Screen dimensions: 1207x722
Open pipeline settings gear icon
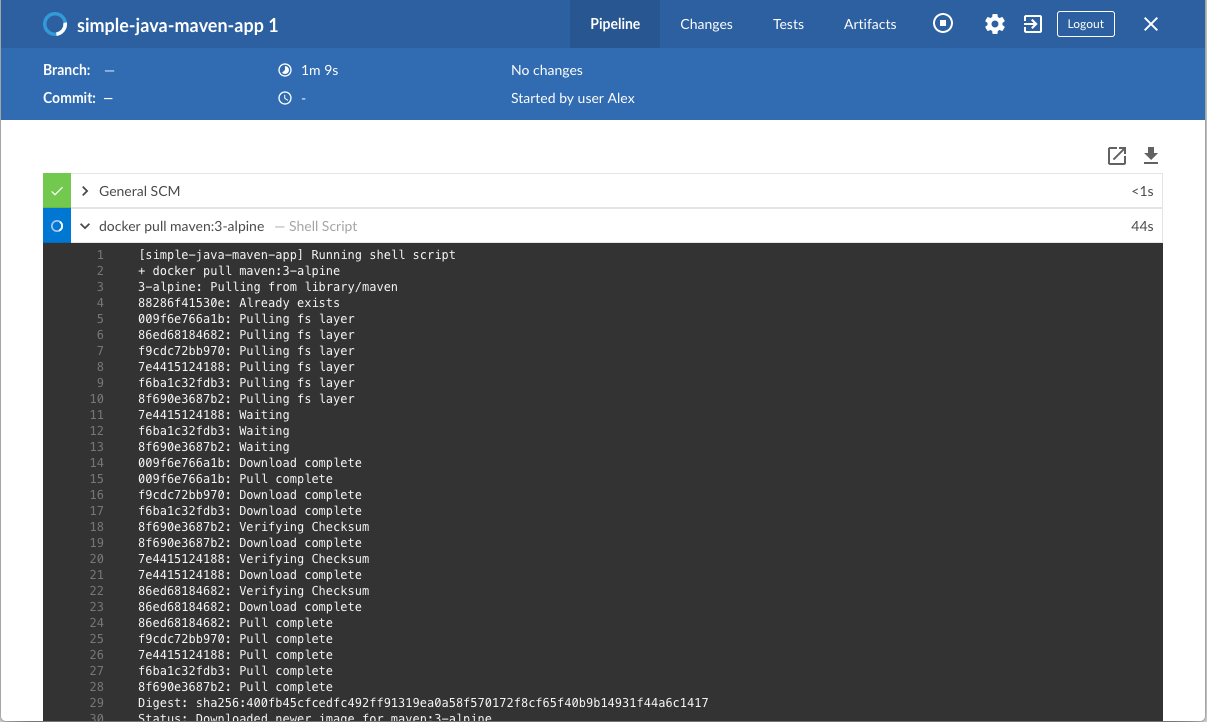point(994,24)
